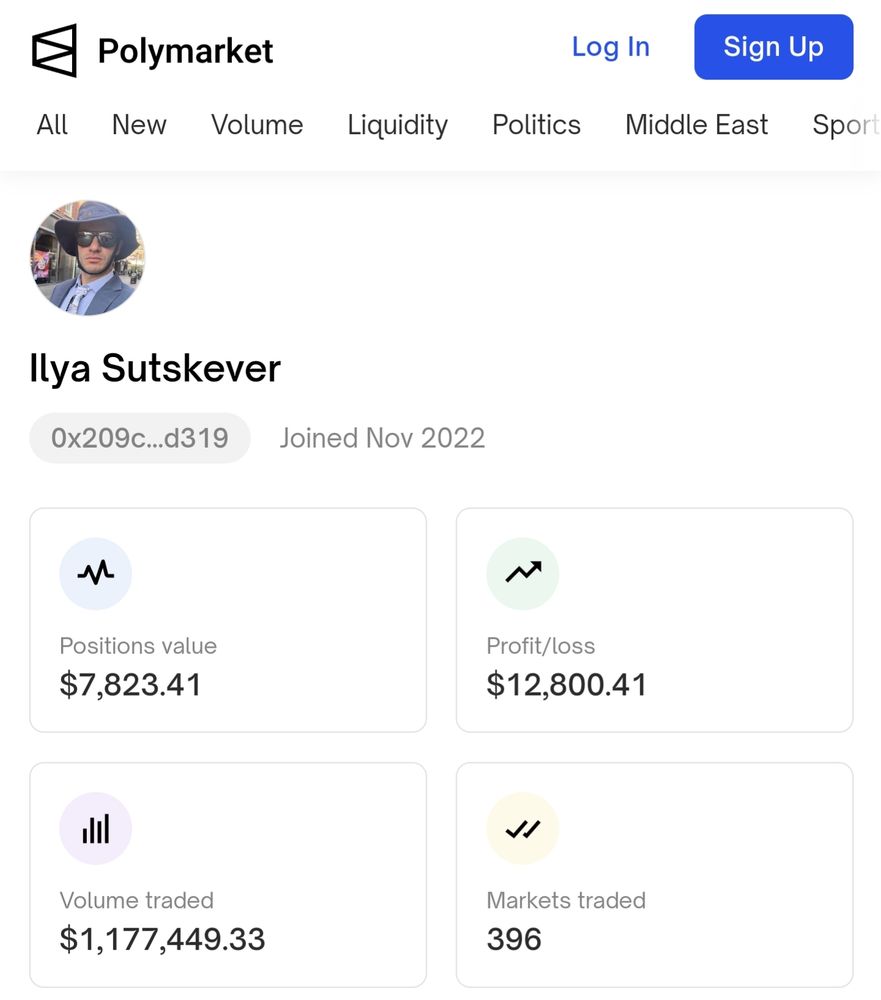Open the All category tab
Screen dimensions: 881x1000
[52, 124]
